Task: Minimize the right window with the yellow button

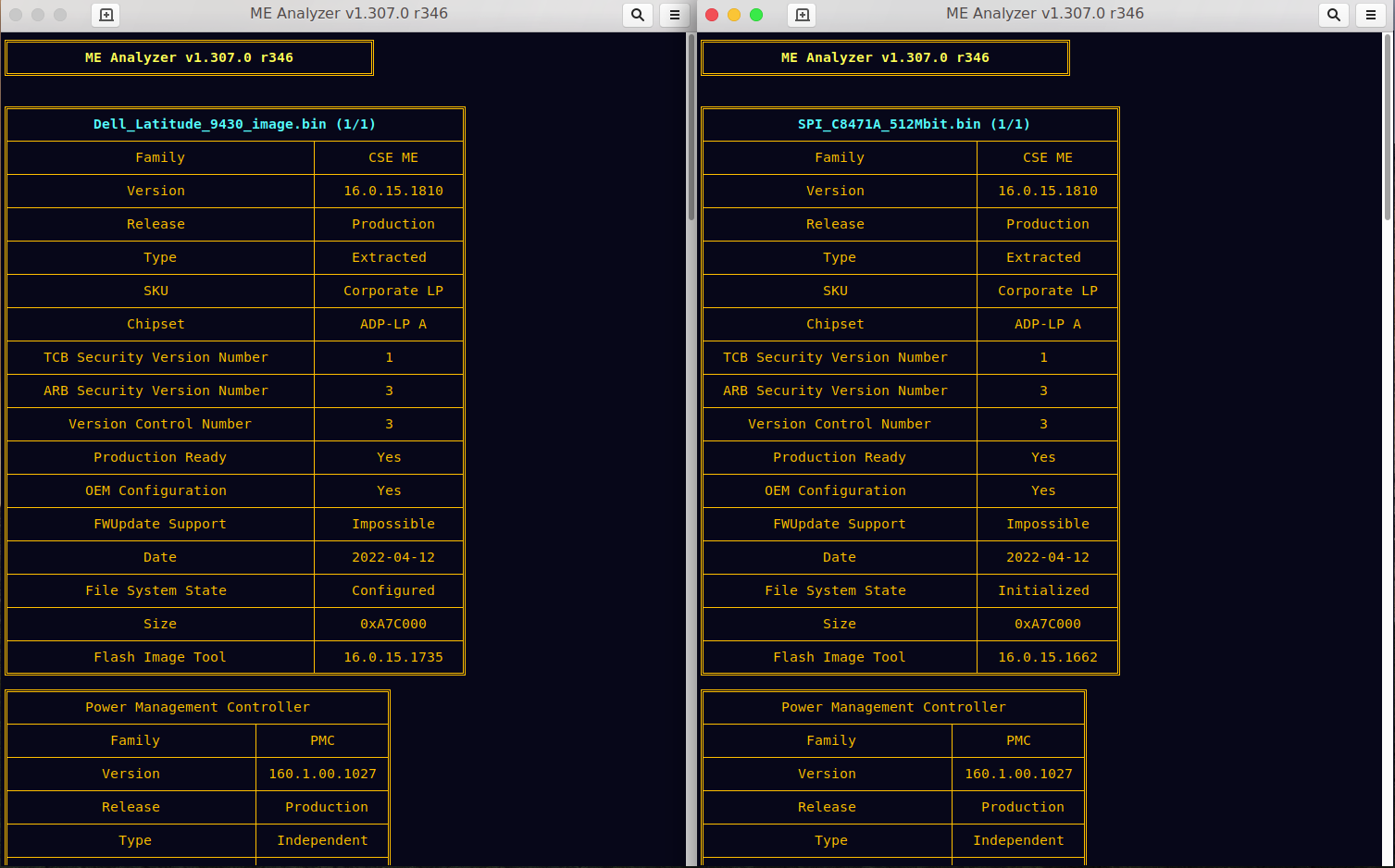Action: tap(734, 15)
